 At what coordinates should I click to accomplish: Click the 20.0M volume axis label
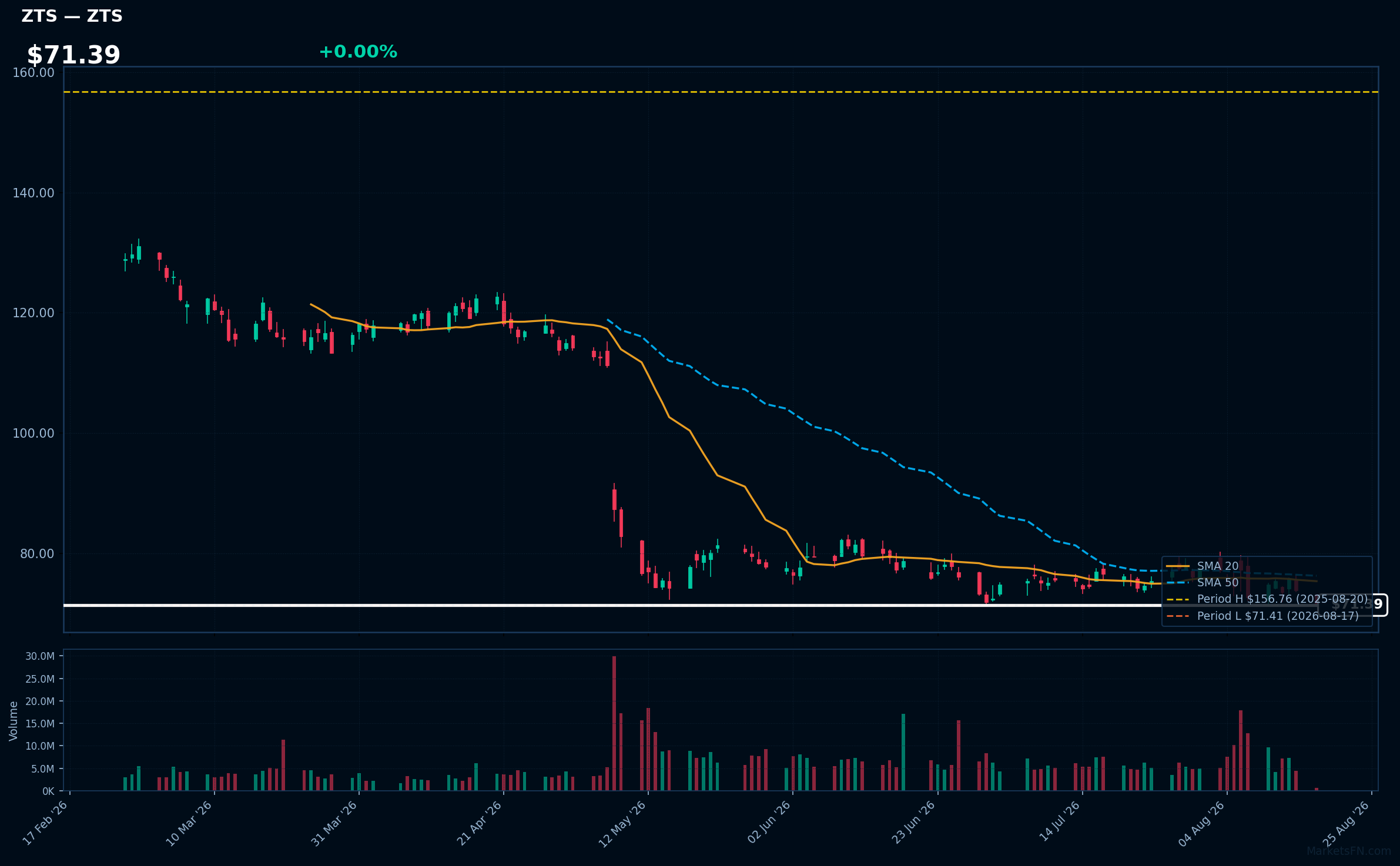point(40,701)
